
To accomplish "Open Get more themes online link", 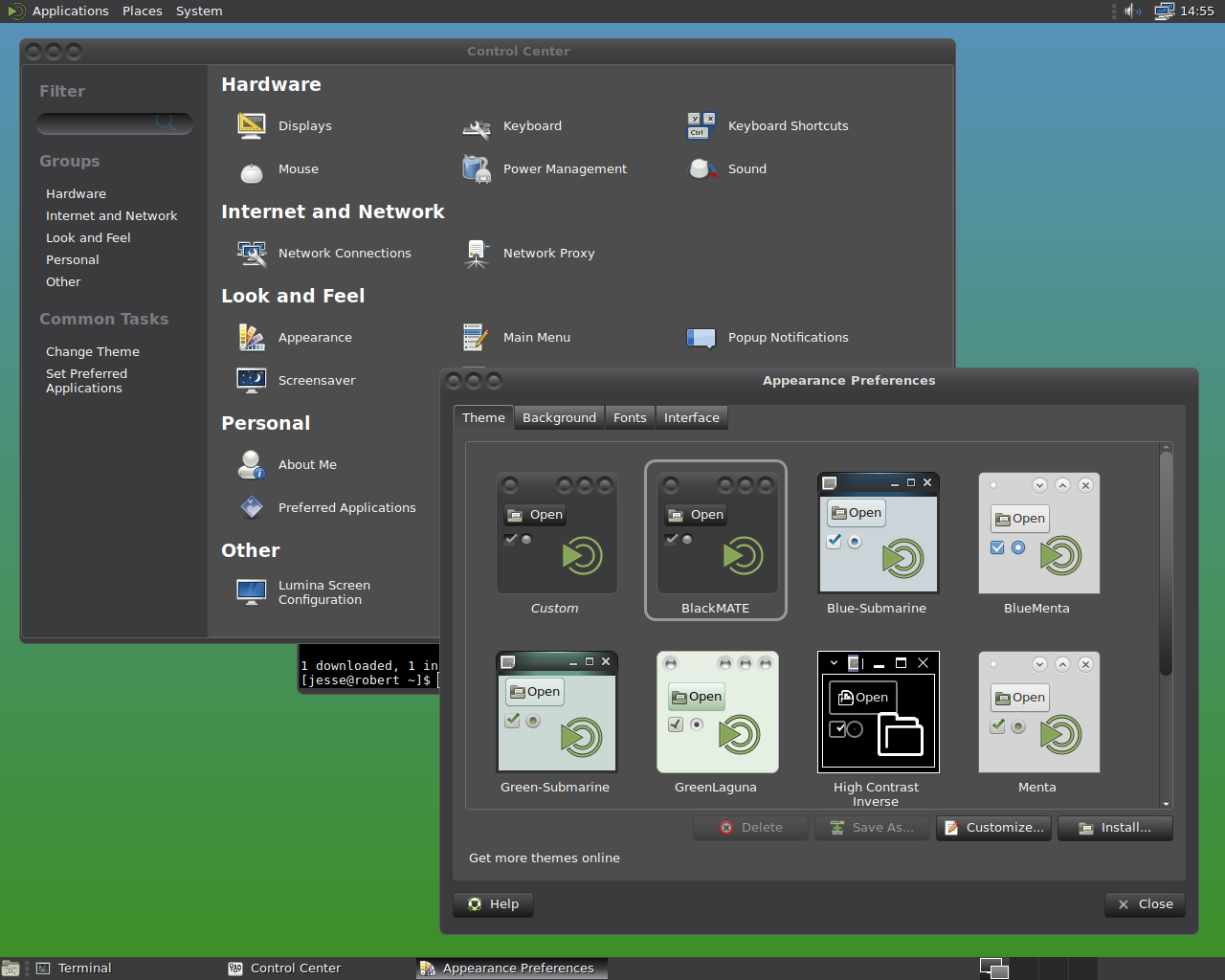I will [x=545, y=858].
